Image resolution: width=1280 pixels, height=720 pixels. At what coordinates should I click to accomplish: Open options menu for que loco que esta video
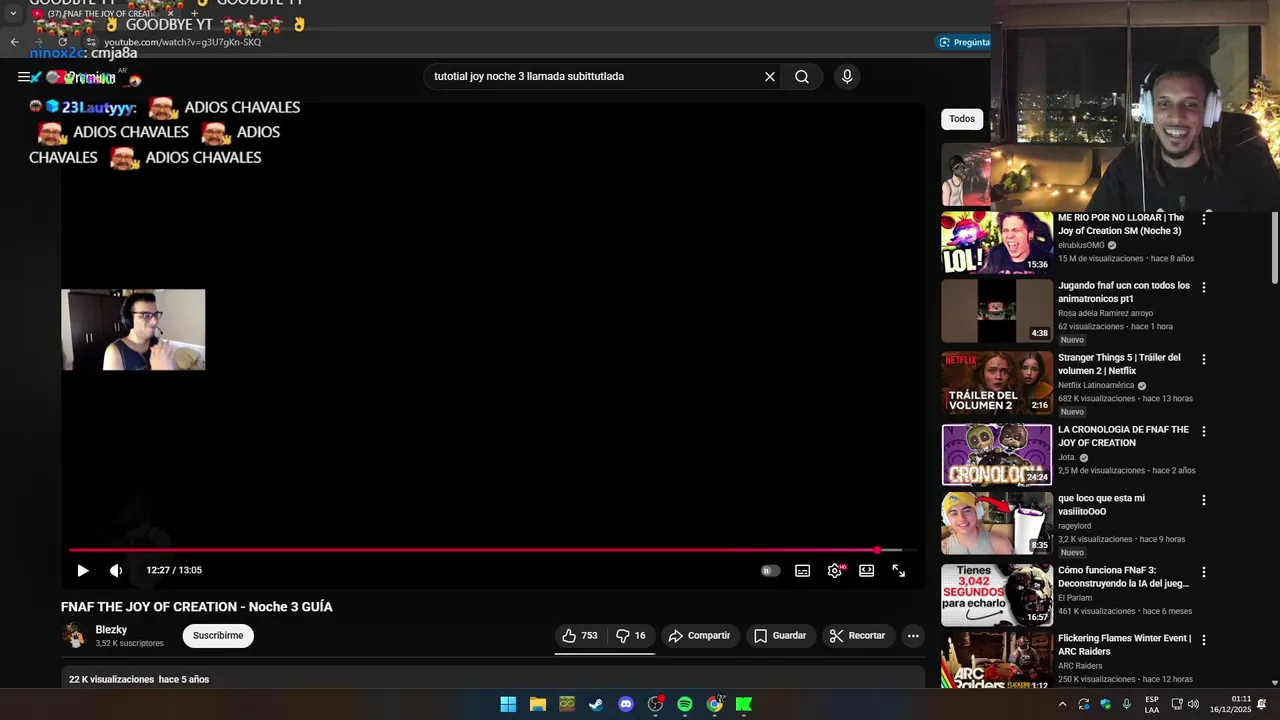(x=1204, y=500)
